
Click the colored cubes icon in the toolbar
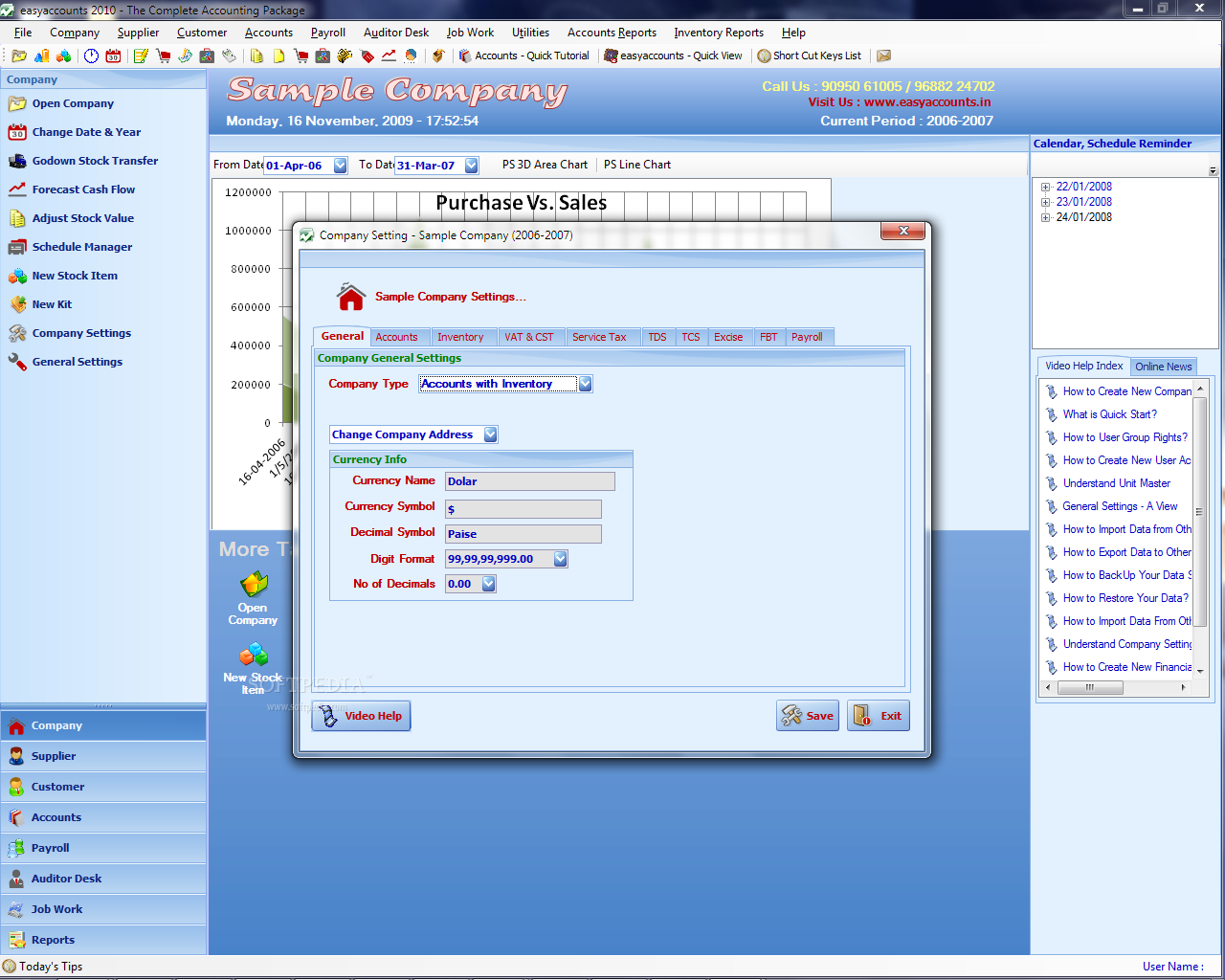63,56
